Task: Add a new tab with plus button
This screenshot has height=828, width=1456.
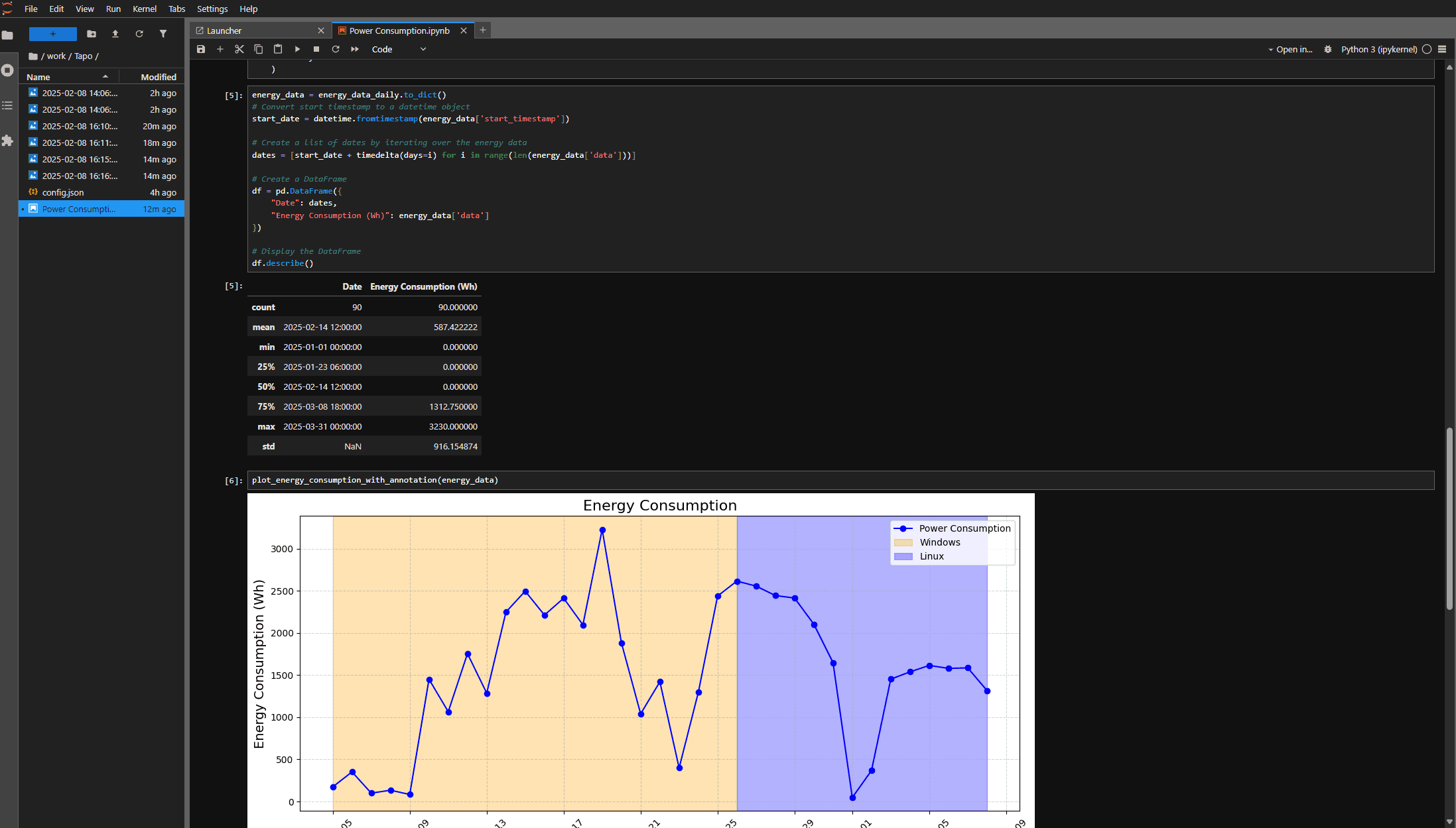Action: point(483,30)
